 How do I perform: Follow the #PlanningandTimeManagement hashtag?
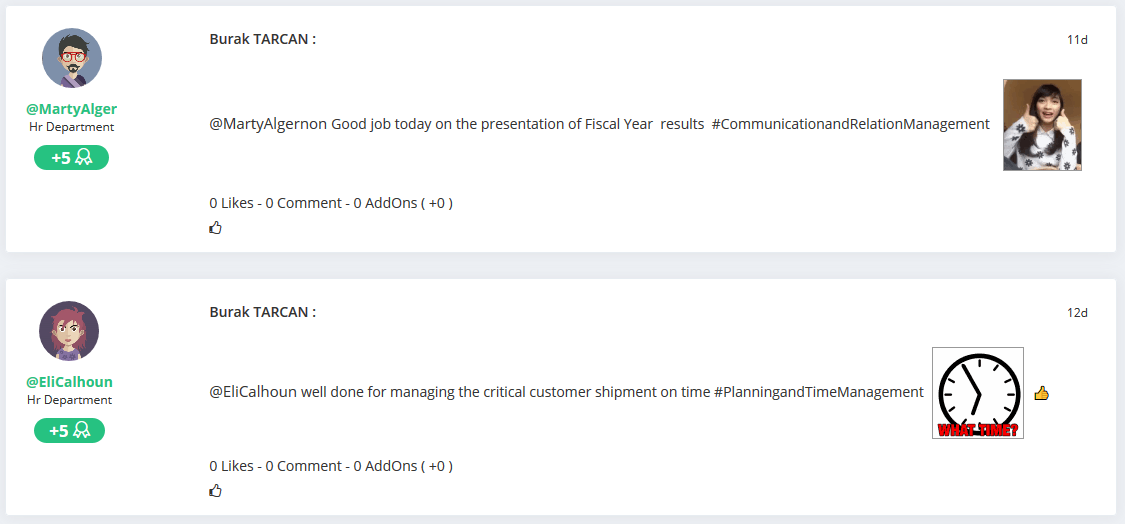pos(818,392)
